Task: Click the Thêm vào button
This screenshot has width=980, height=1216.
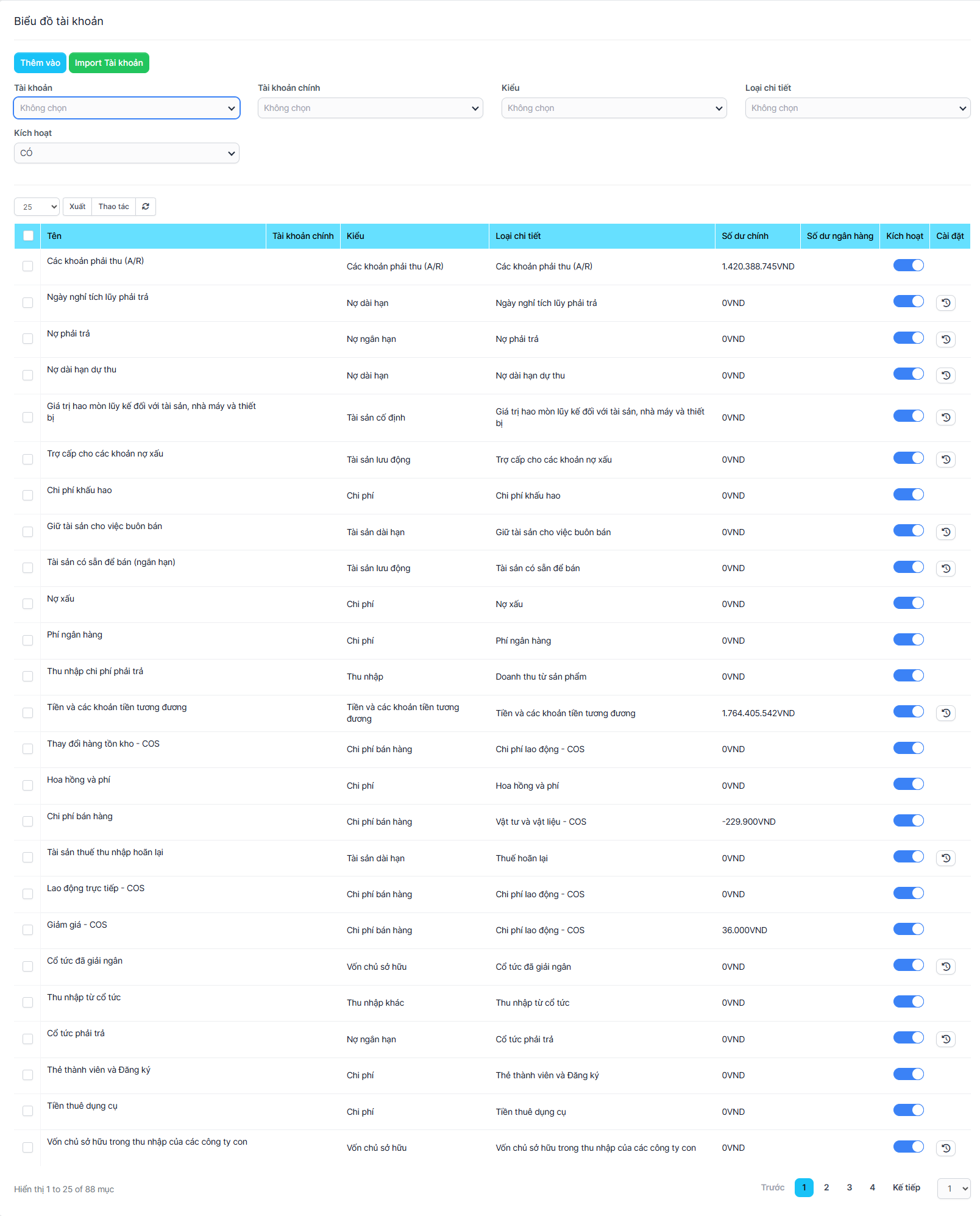Action: pos(40,63)
